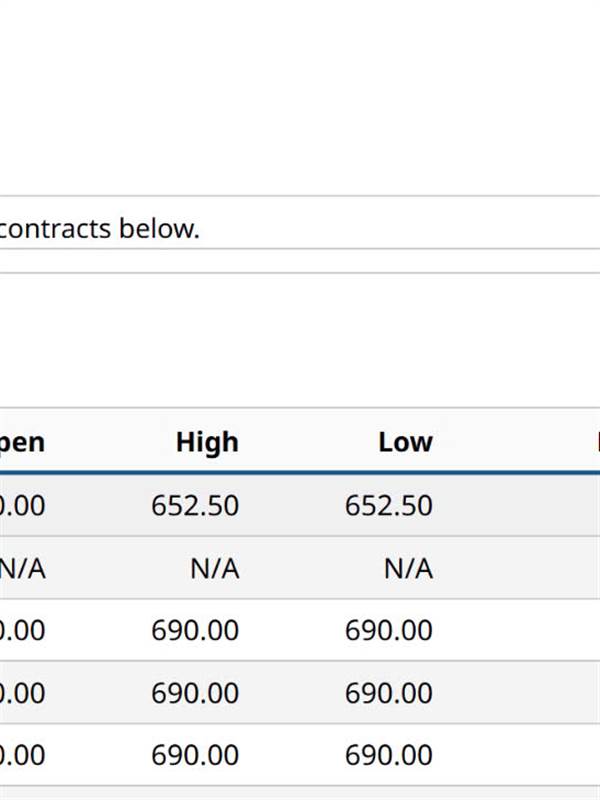
Task: Select Low 690.00 in the last row
Action: (389, 755)
